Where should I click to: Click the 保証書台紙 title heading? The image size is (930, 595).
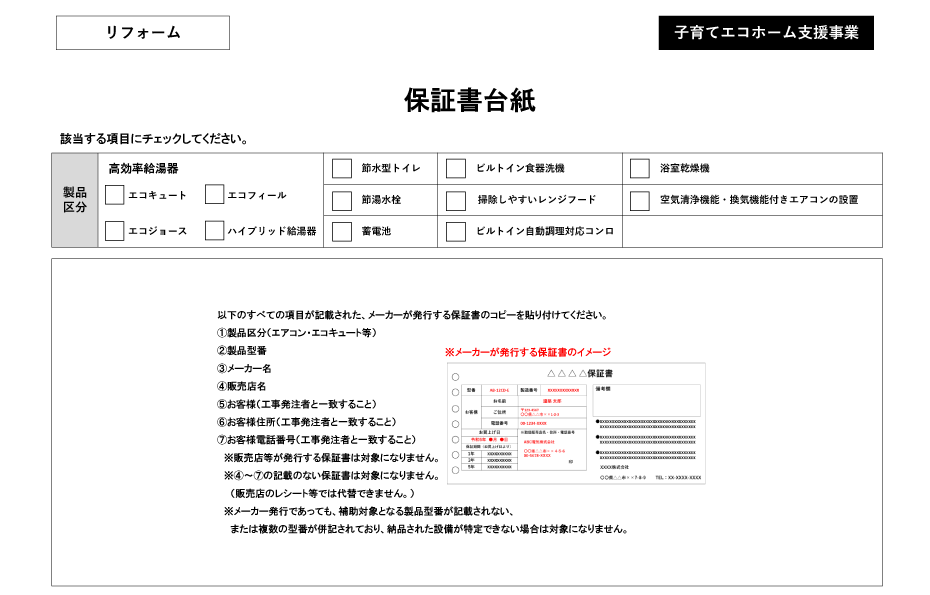tap(469, 101)
